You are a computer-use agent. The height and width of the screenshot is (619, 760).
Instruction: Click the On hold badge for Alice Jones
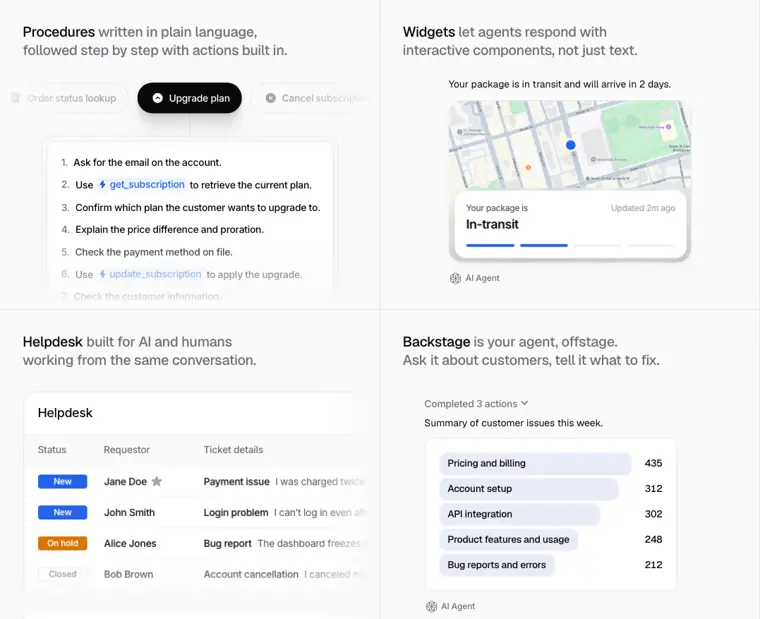tap(63, 543)
